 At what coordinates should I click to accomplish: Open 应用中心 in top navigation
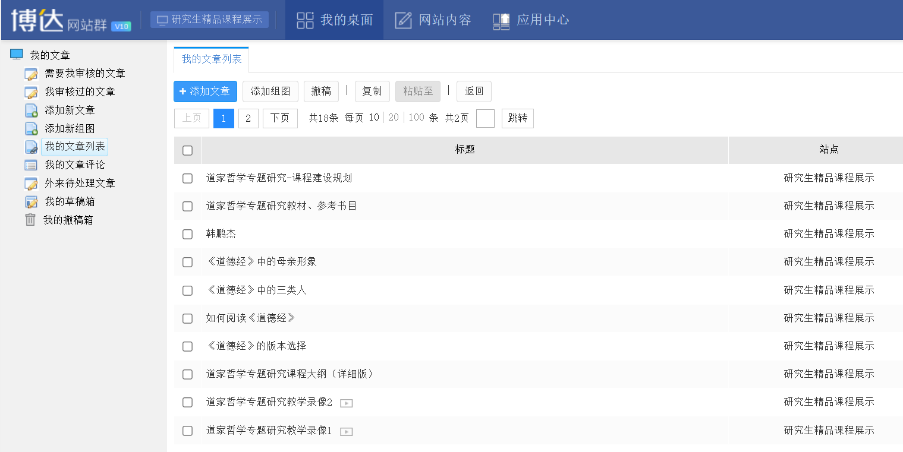532,20
